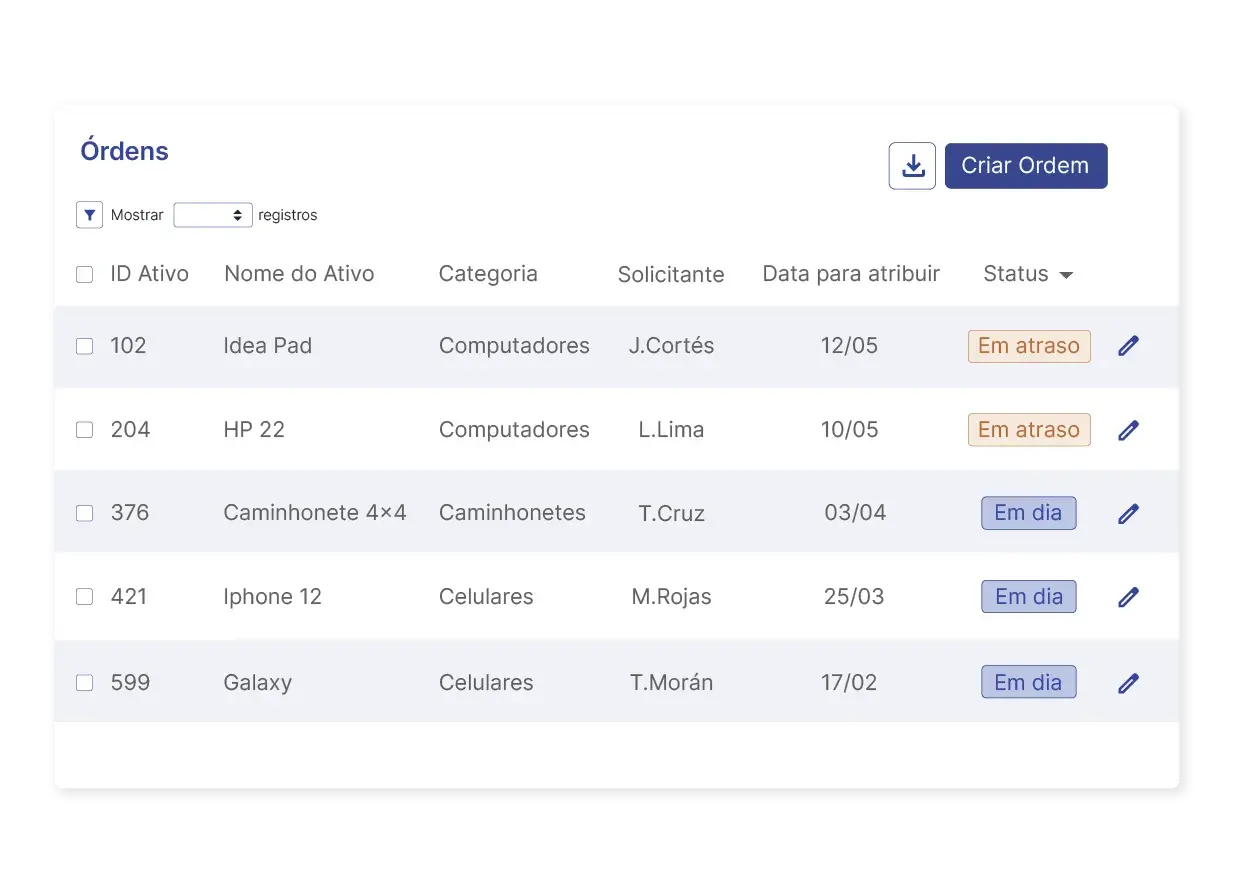The height and width of the screenshot is (894, 1234).
Task: Click the up stepper arrow on the registros selector
Action: tap(240, 209)
